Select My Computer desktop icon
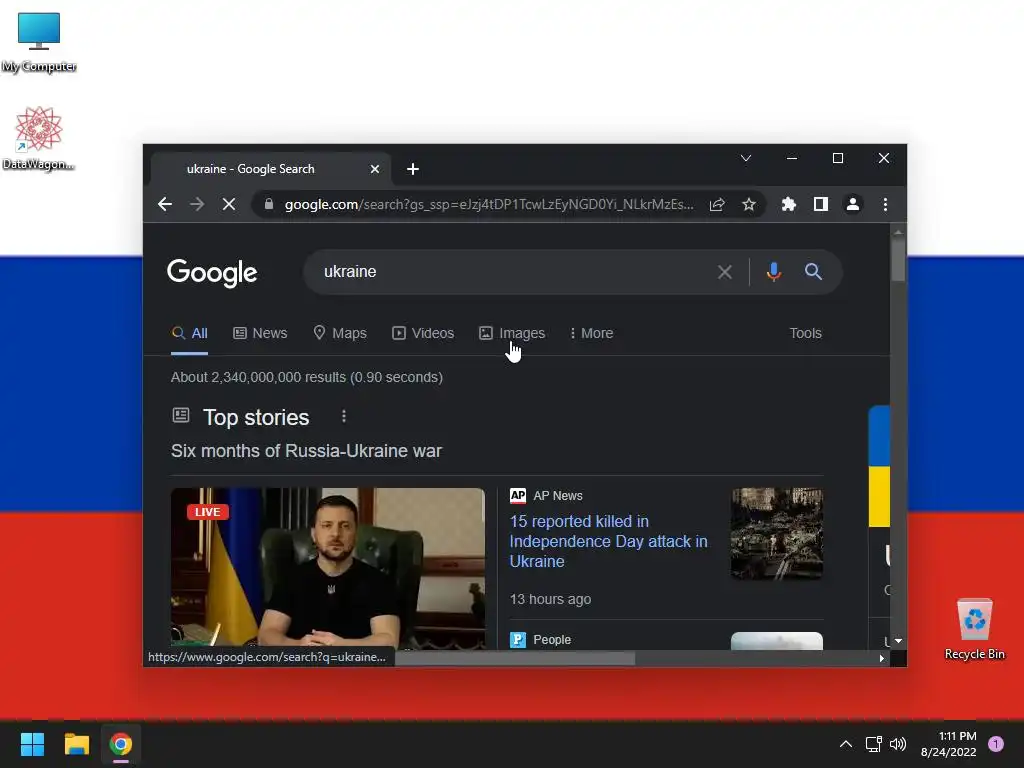Viewport: 1024px width, 768px height. [x=39, y=42]
